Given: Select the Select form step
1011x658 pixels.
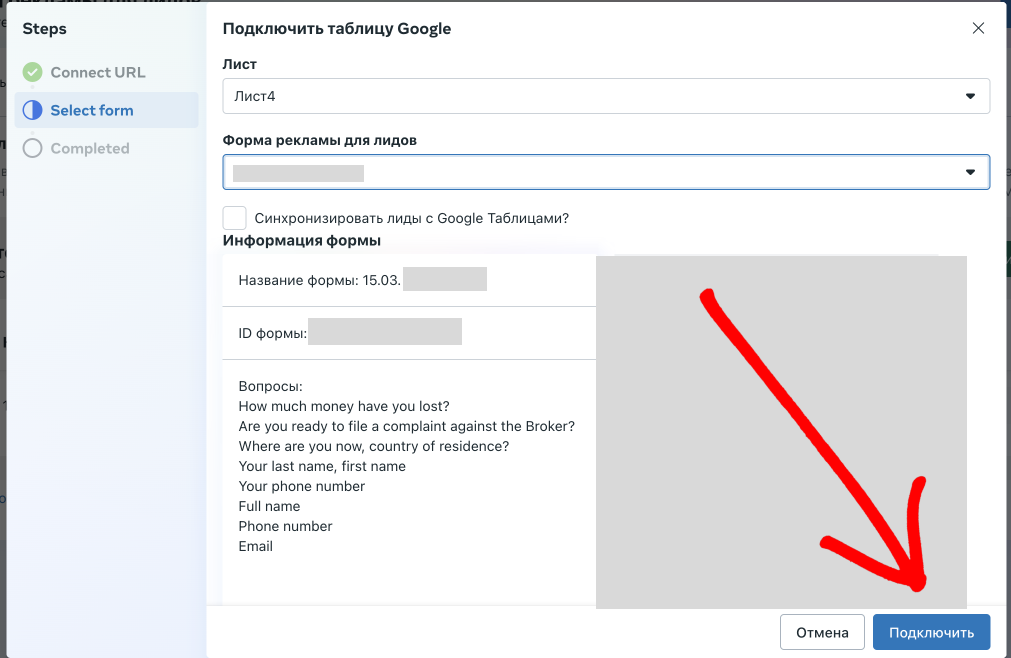Looking at the screenshot, I should coord(106,110).
